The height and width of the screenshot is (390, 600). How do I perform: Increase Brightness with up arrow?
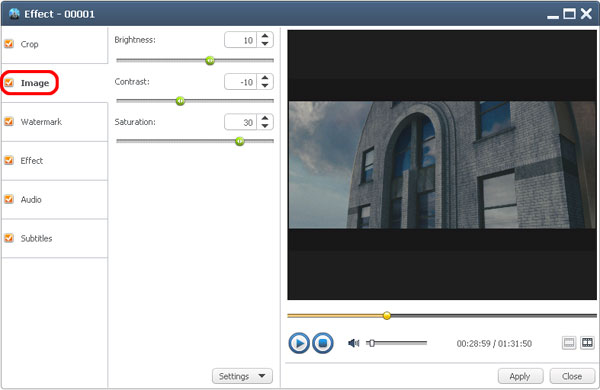[x=265, y=36]
